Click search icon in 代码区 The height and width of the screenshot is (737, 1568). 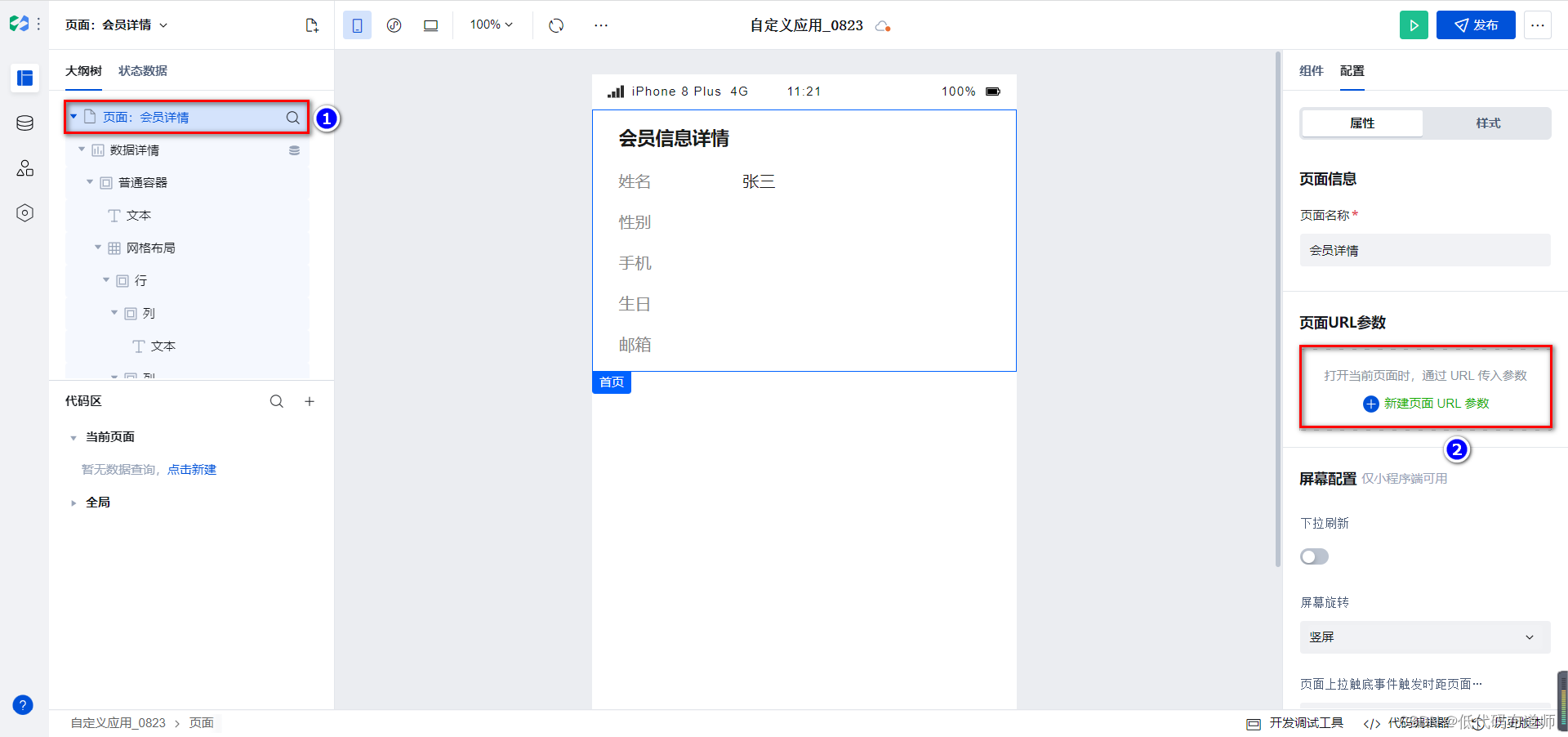pos(277,401)
